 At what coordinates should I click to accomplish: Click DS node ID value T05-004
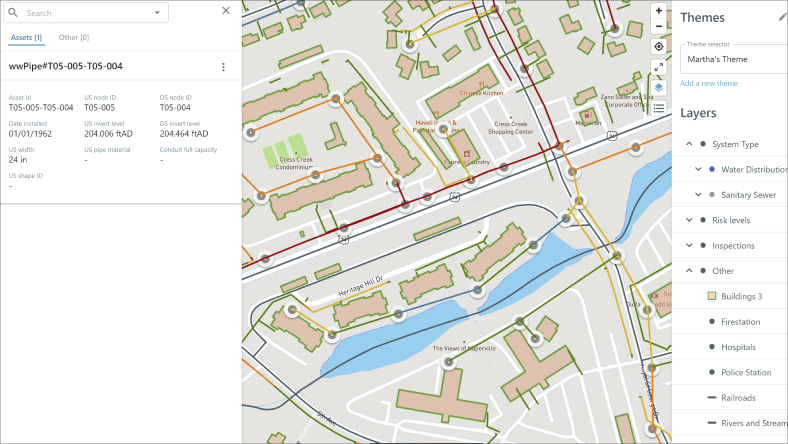175,108
